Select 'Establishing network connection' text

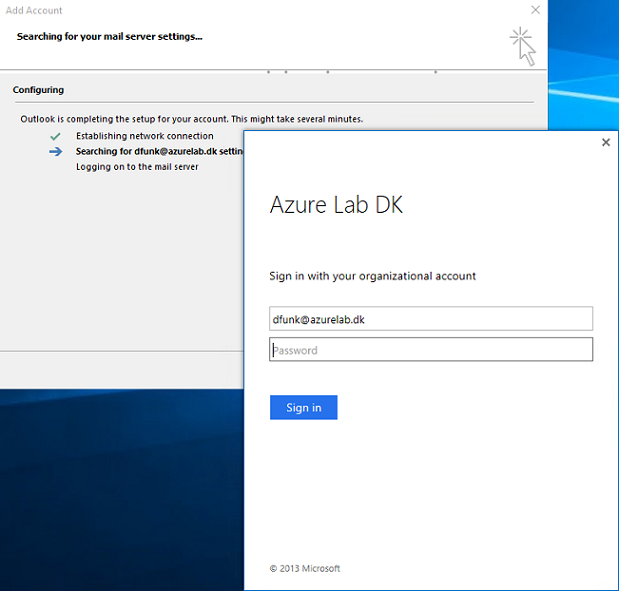click(x=144, y=136)
